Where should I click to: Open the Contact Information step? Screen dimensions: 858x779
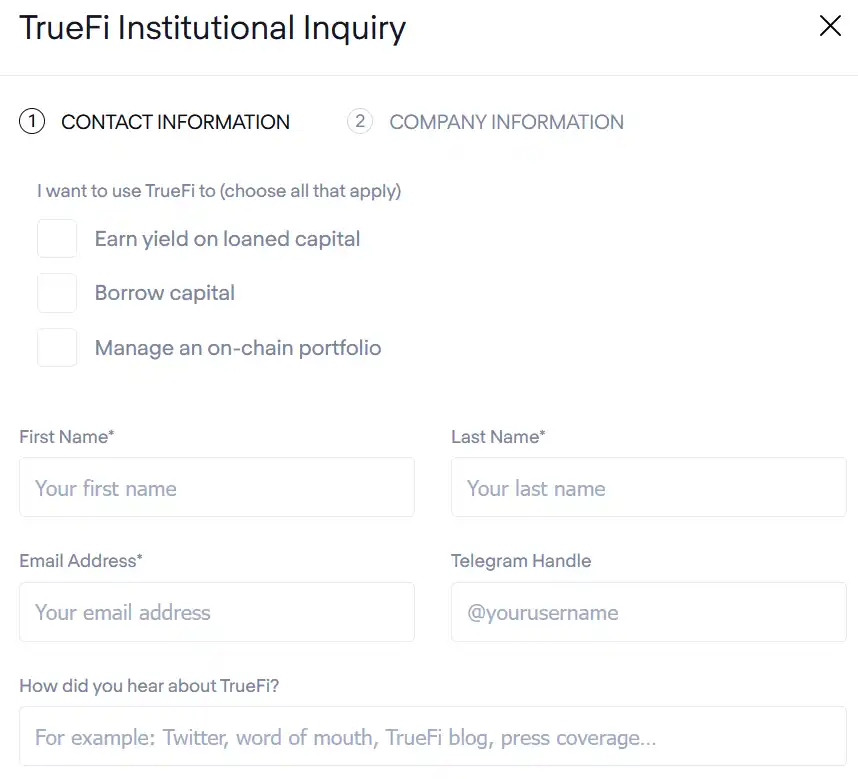pyautogui.click(x=175, y=122)
